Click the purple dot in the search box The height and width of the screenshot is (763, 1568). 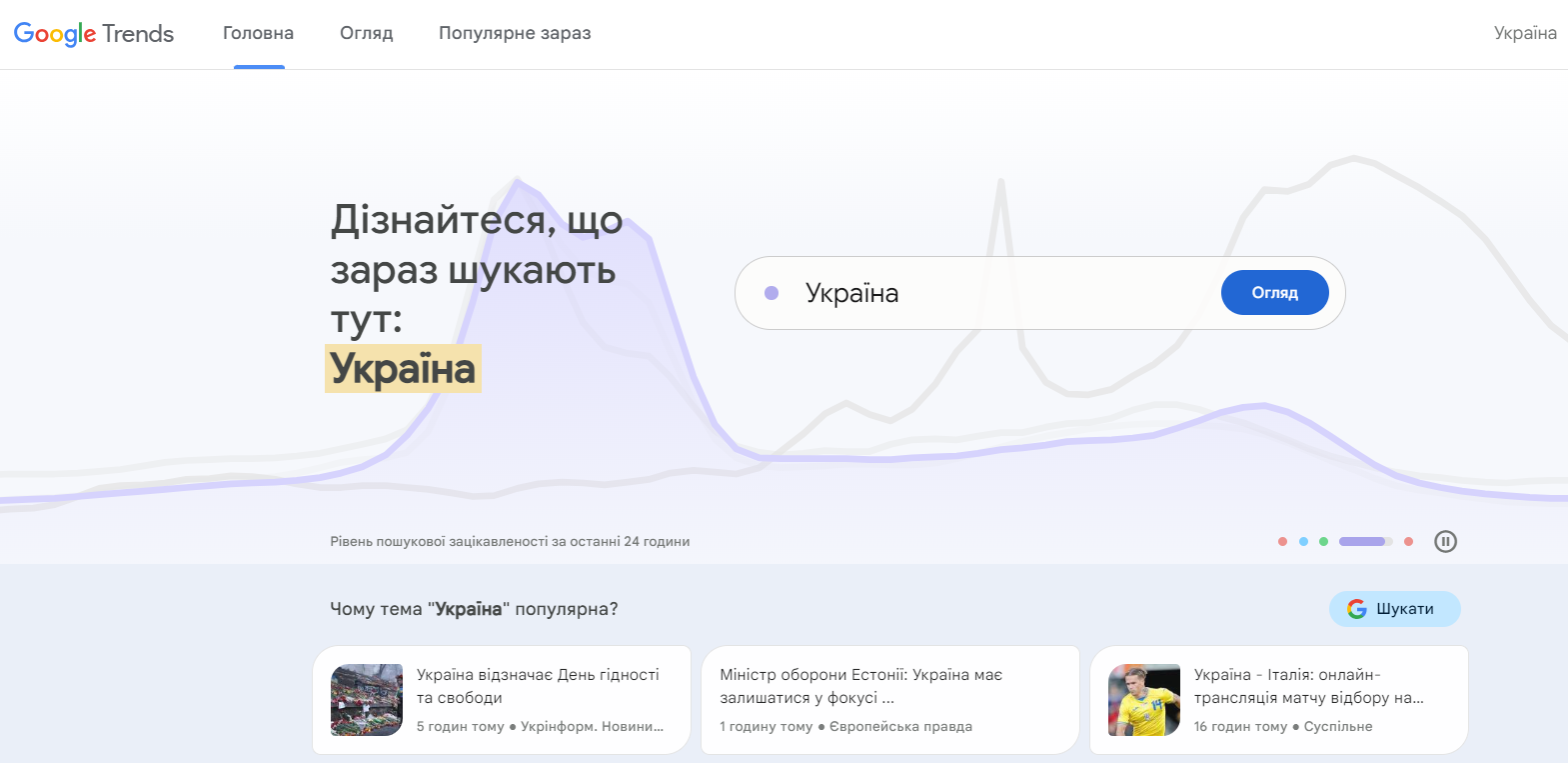coord(772,293)
